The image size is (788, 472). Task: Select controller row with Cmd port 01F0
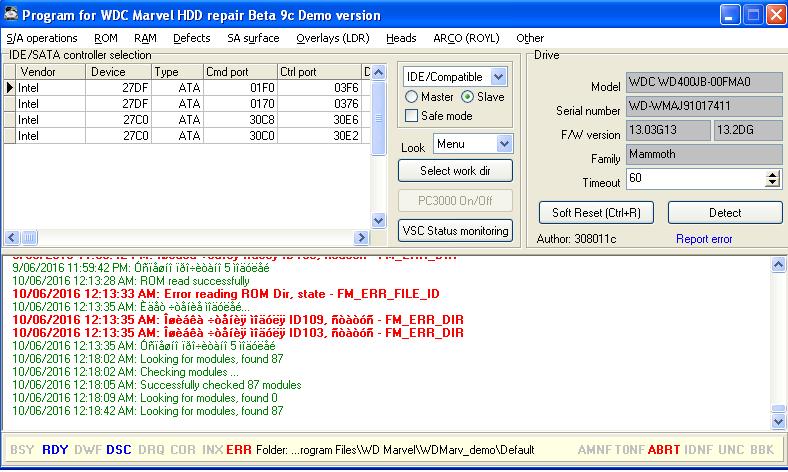point(187,87)
